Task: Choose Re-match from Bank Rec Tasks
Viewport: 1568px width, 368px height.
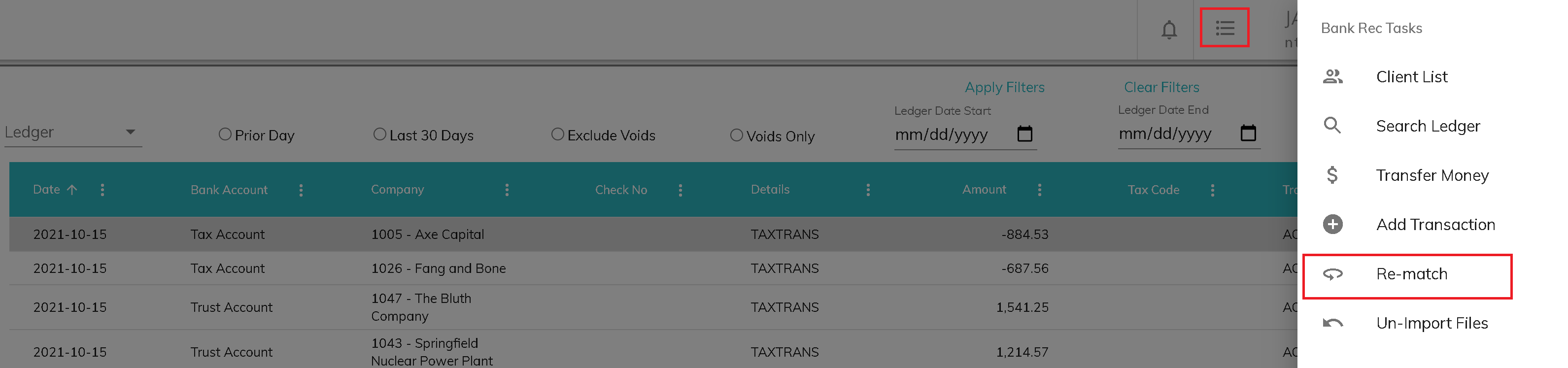Action: pyautogui.click(x=1411, y=274)
